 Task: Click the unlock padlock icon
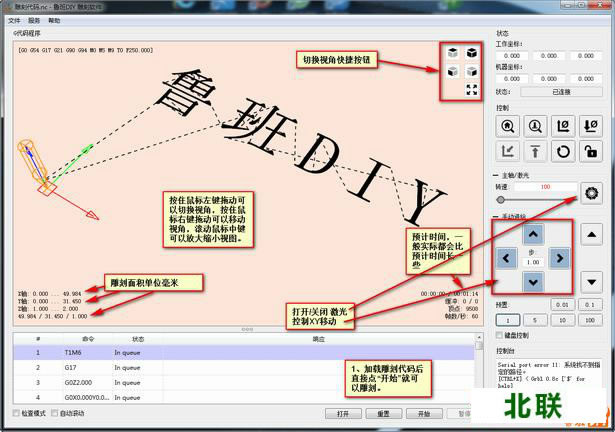[592, 152]
